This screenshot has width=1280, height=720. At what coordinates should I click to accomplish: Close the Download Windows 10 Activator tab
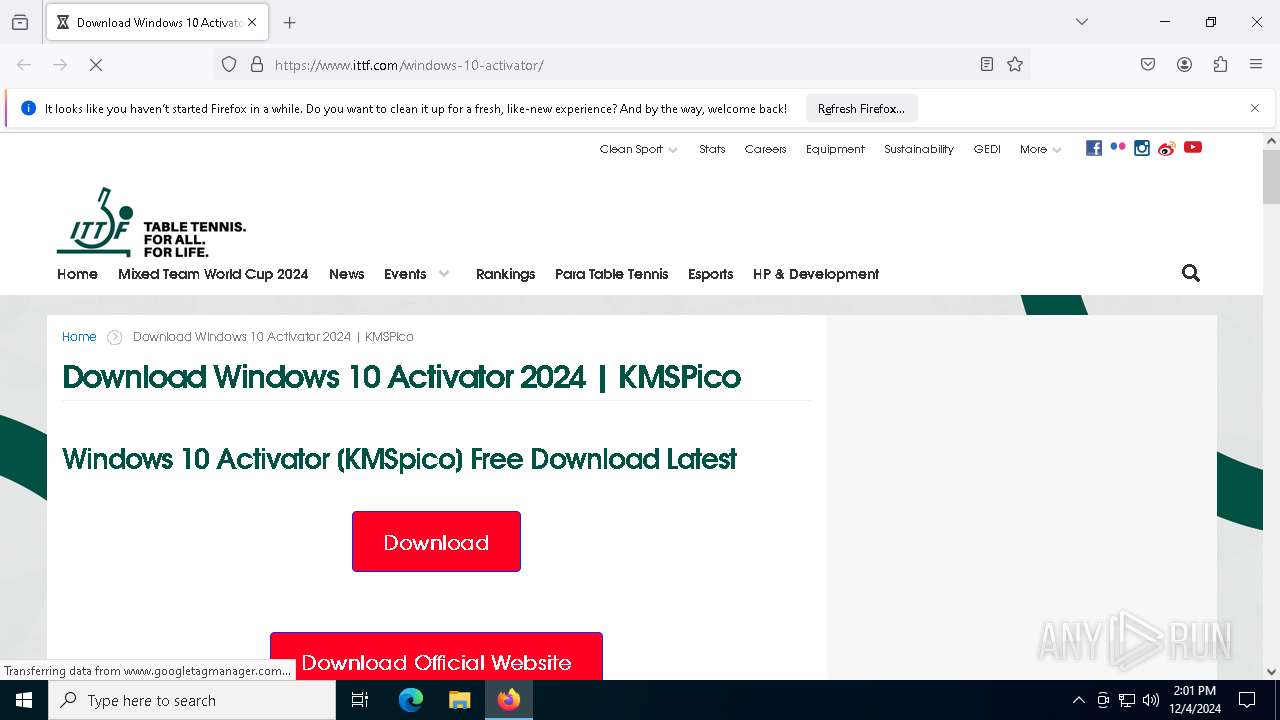pos(252,22)
